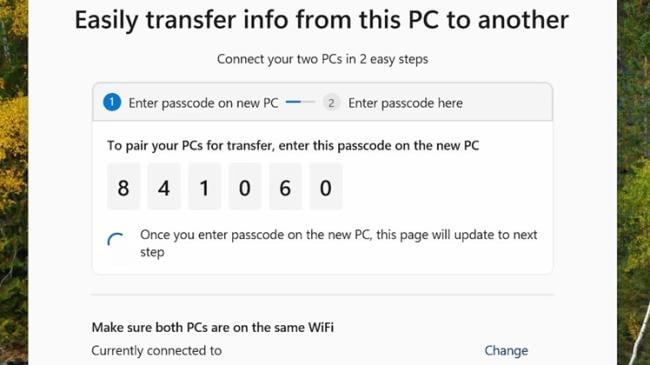Click the 'To pair your PCs for transfer' instruction
This screenshot has width=650, height=365.
pos(293,146)
